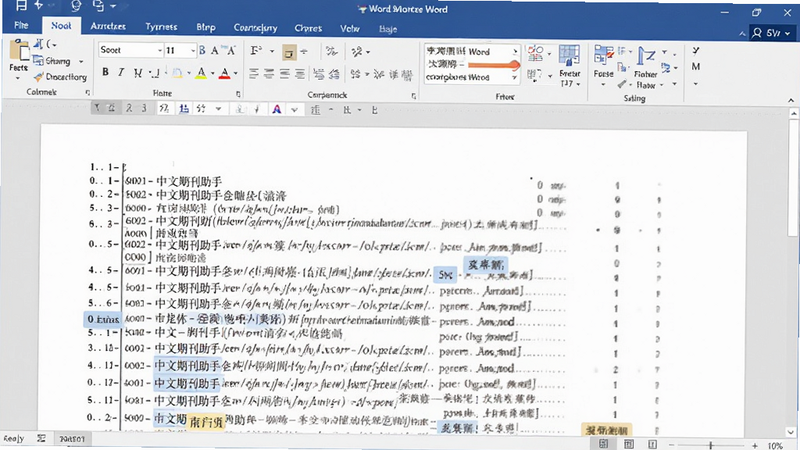Screen dimensions: 800x450
Task: Select the Nool ribbon tab
Action: (61, 26)
